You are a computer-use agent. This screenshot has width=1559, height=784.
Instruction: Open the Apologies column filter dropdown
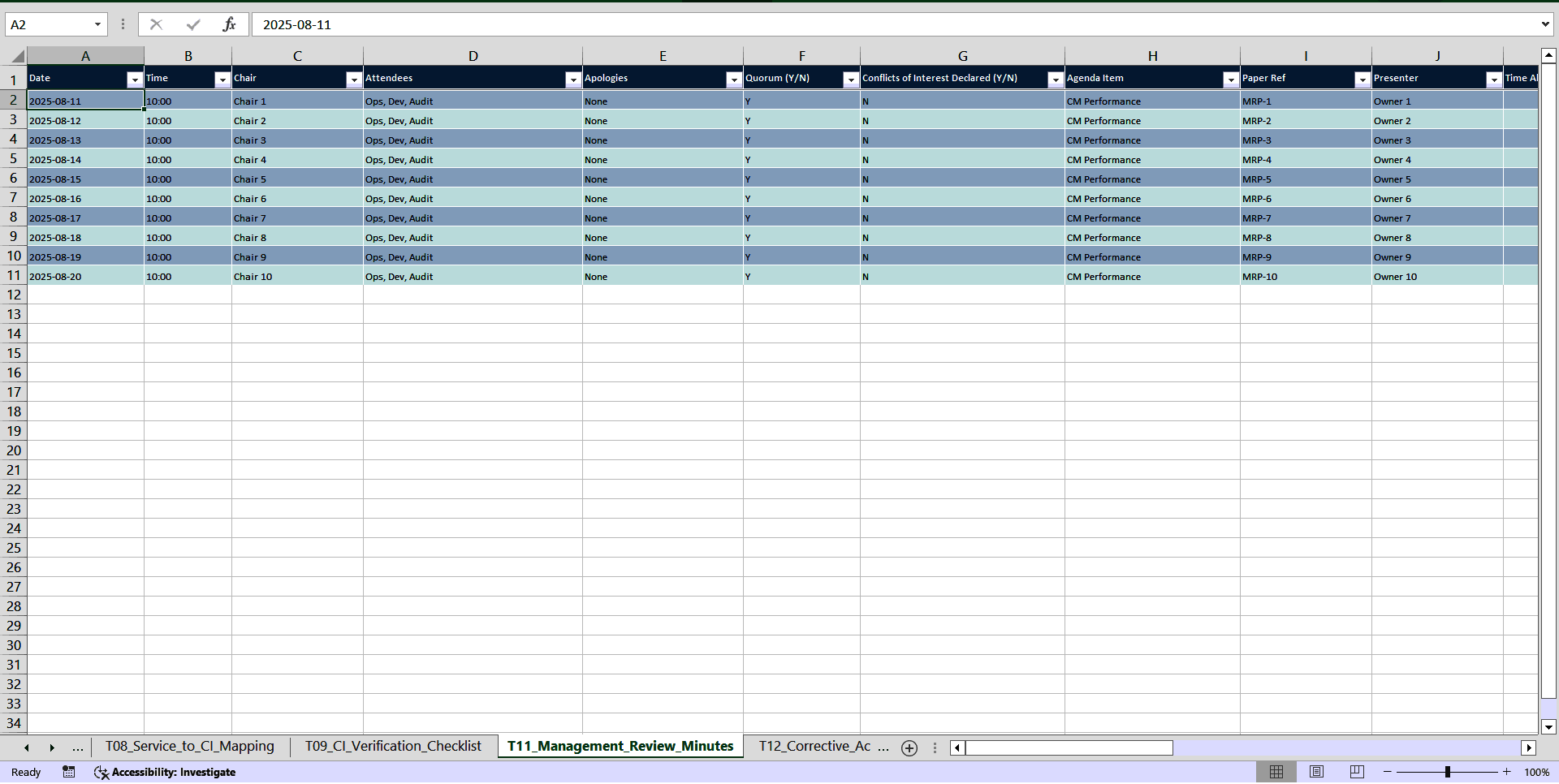[x=734, y=80]
